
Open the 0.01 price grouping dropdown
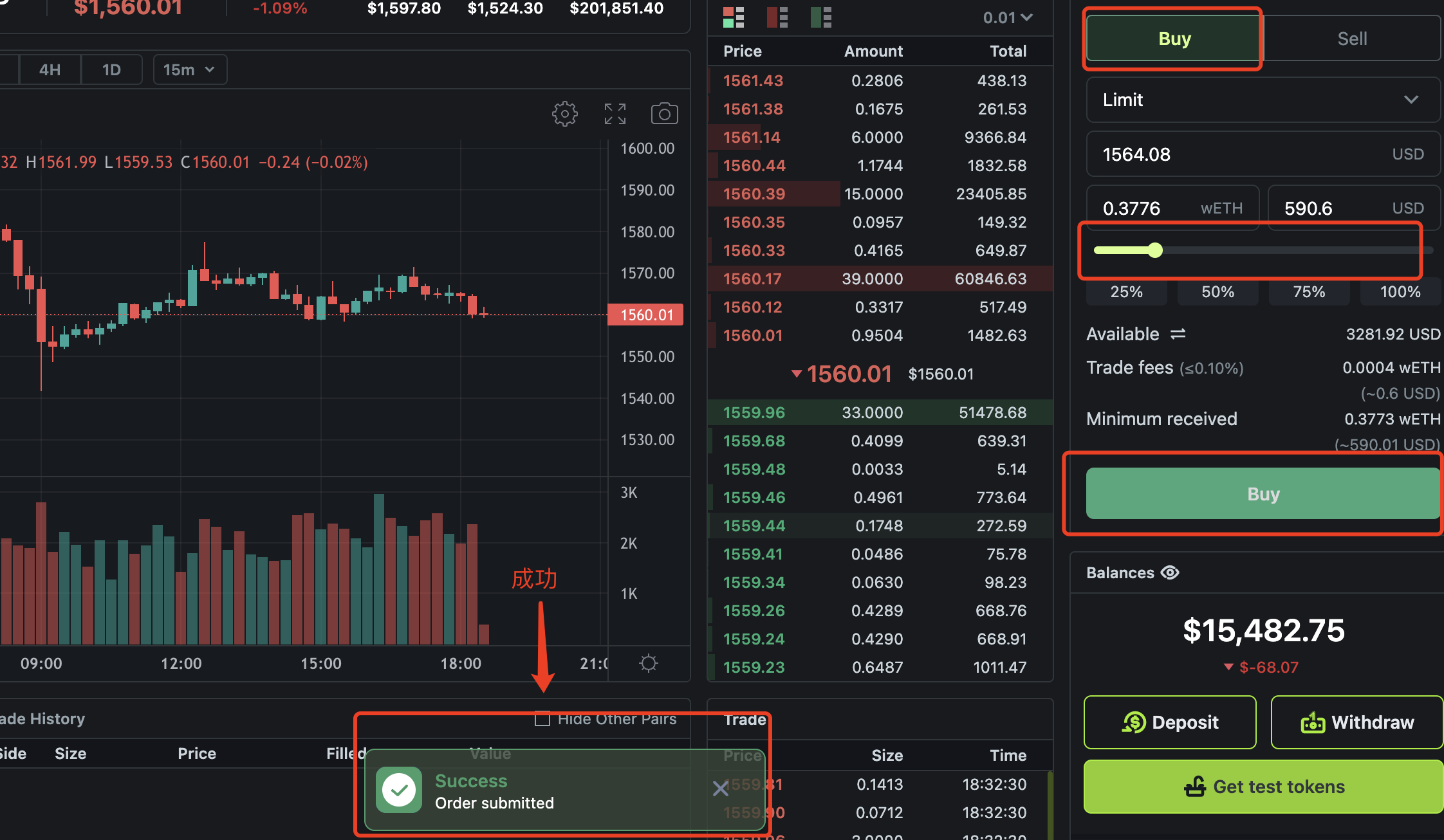(1008, 17)
